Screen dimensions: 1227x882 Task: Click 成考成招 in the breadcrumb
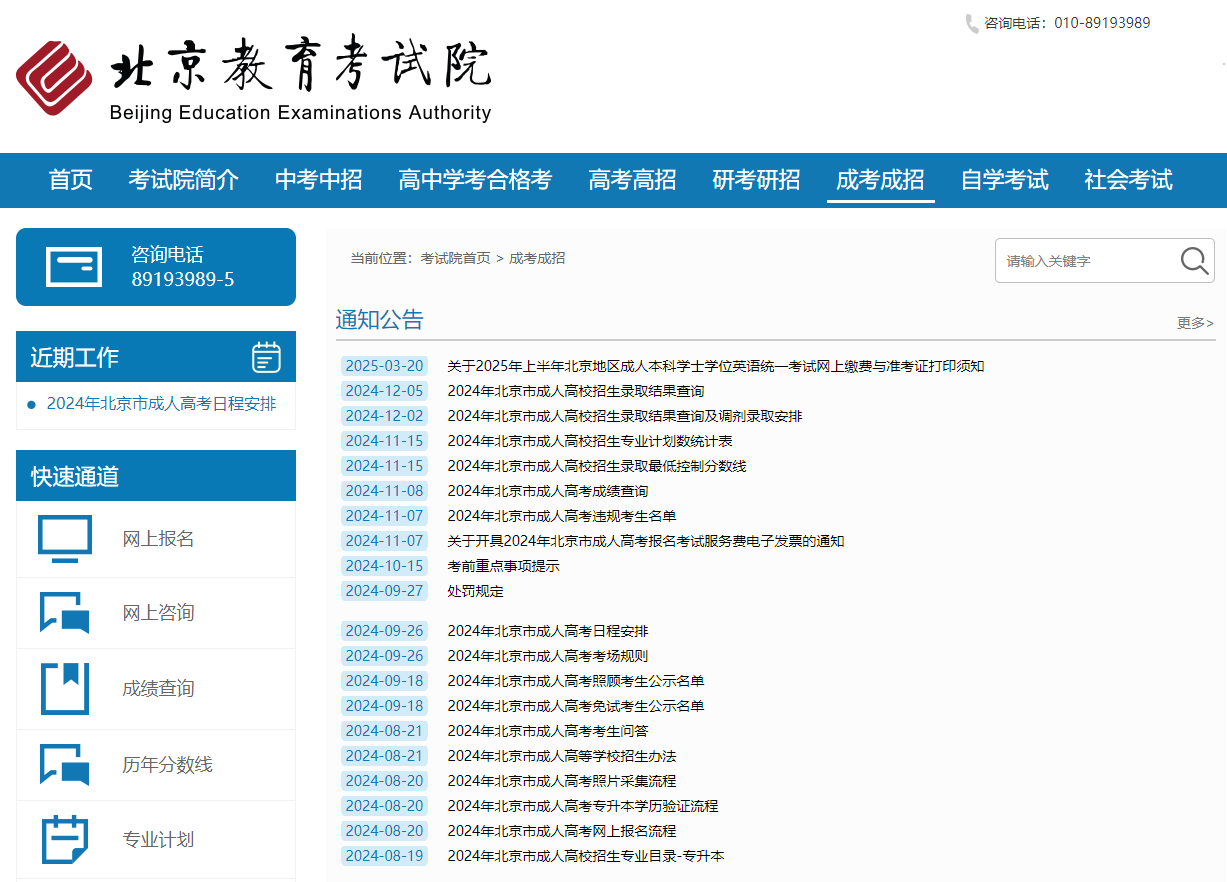537,258
